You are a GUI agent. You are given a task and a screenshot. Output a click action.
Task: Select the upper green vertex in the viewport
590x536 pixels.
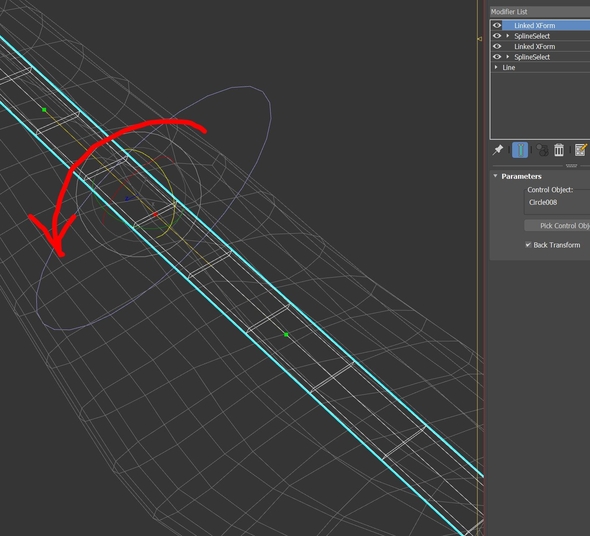(x=44, y=110)
